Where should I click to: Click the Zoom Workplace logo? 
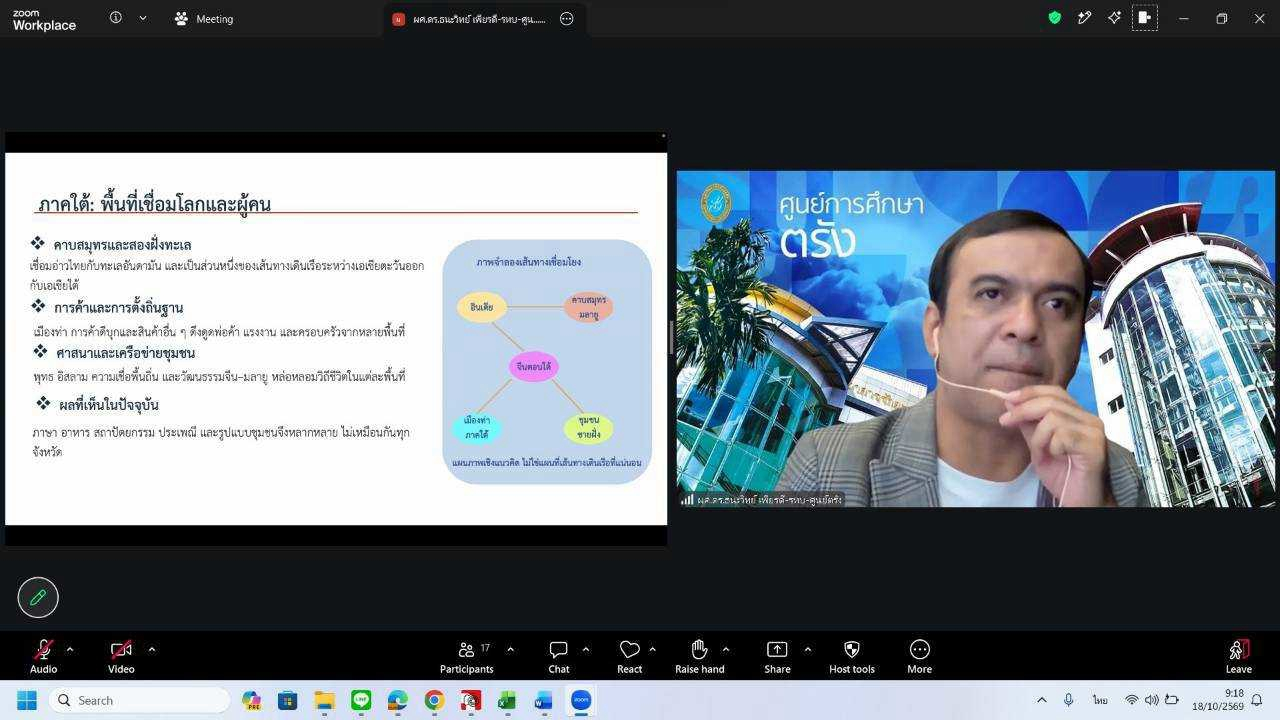[44, 19]
